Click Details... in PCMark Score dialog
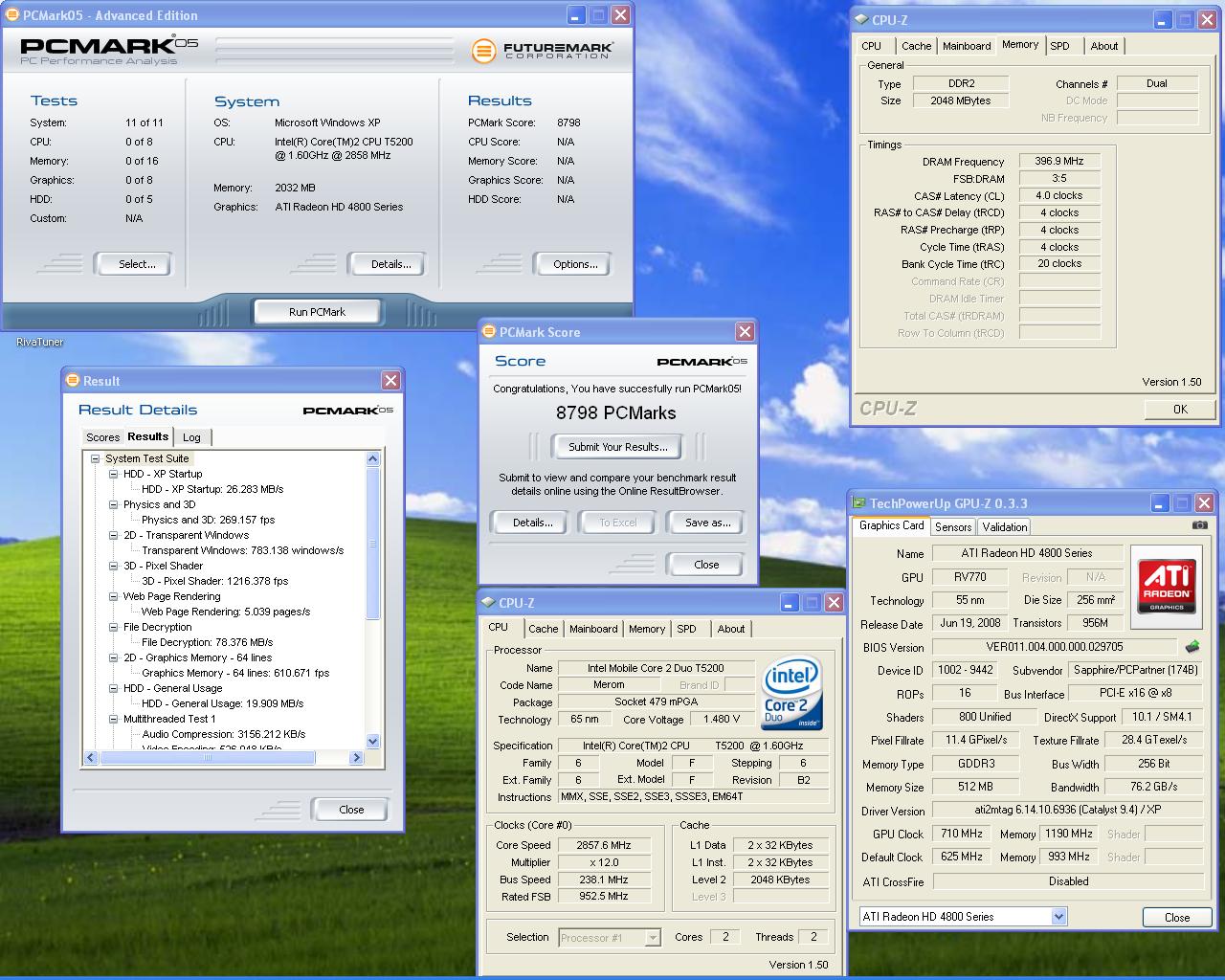The width and height of the screenshot is (1225, 980). (532, 523)
